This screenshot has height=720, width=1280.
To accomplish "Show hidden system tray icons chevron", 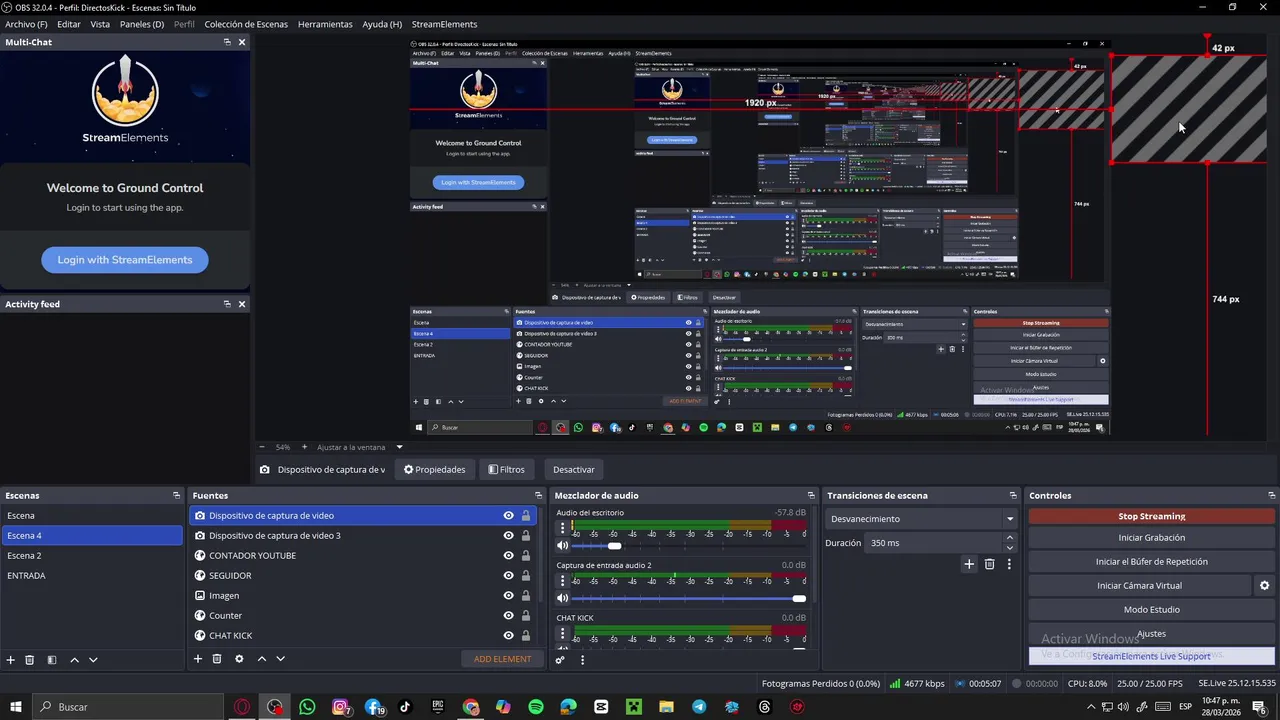I will pyautogui.click(x=1091, y=707).
